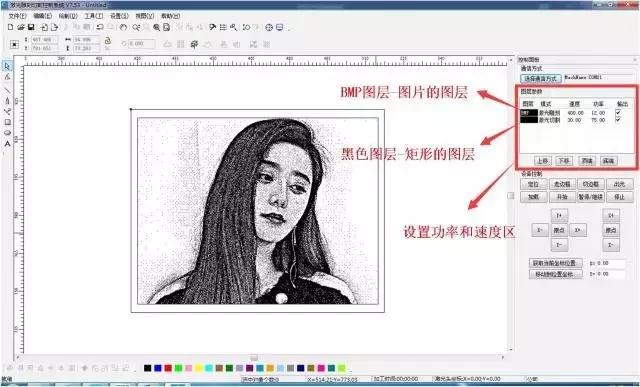640x387 pixels.
Task: Open the 帮助(H) menu
Action: [x=170, y=16]
